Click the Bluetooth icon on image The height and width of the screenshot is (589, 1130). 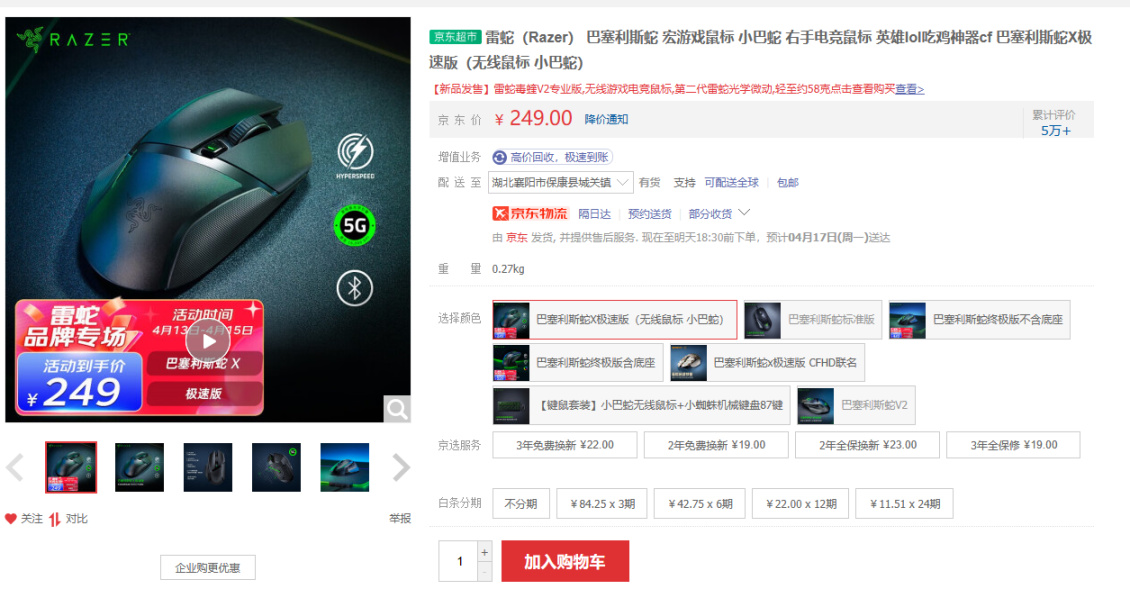pyautogui.click(x=355, y=288)
